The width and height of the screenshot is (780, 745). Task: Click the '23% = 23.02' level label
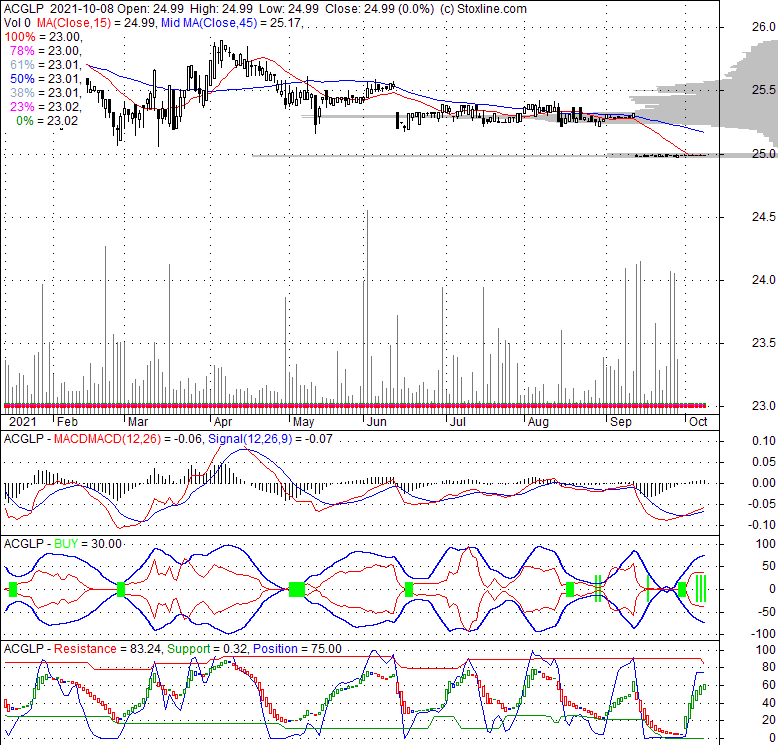pyautogui.click(x=45, y=106)
